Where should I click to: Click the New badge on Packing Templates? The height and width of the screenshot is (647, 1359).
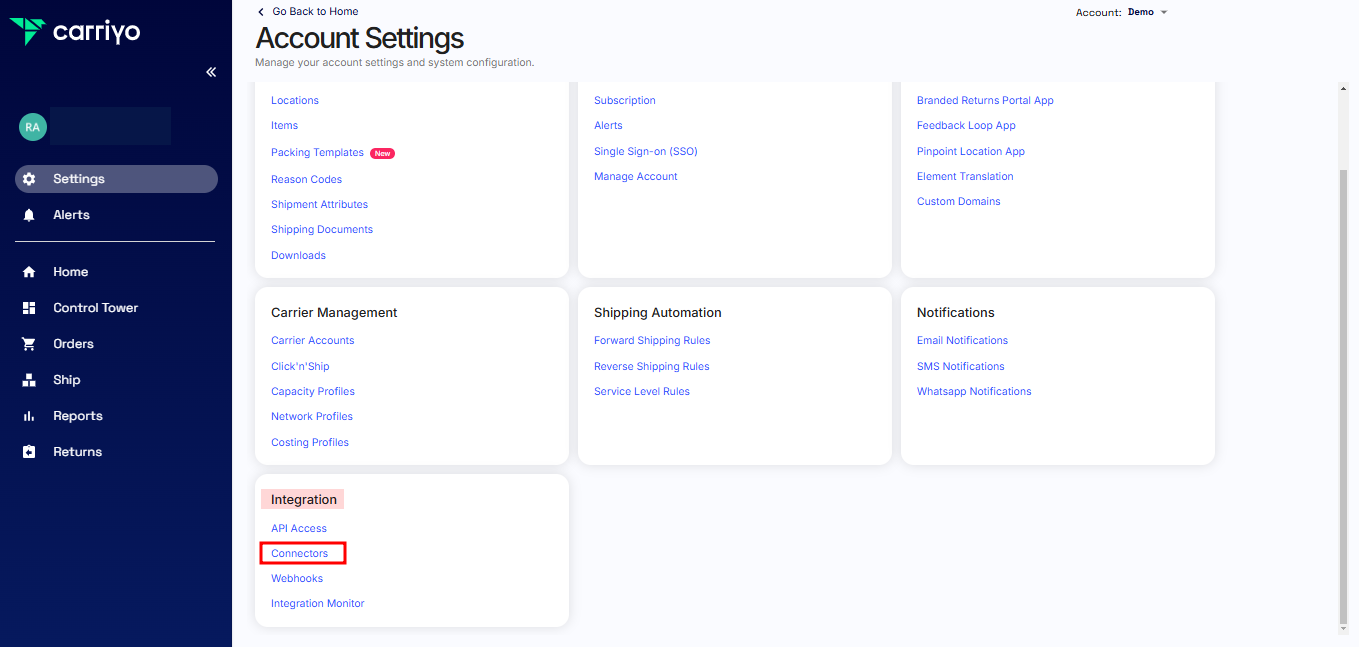point(382,154)
